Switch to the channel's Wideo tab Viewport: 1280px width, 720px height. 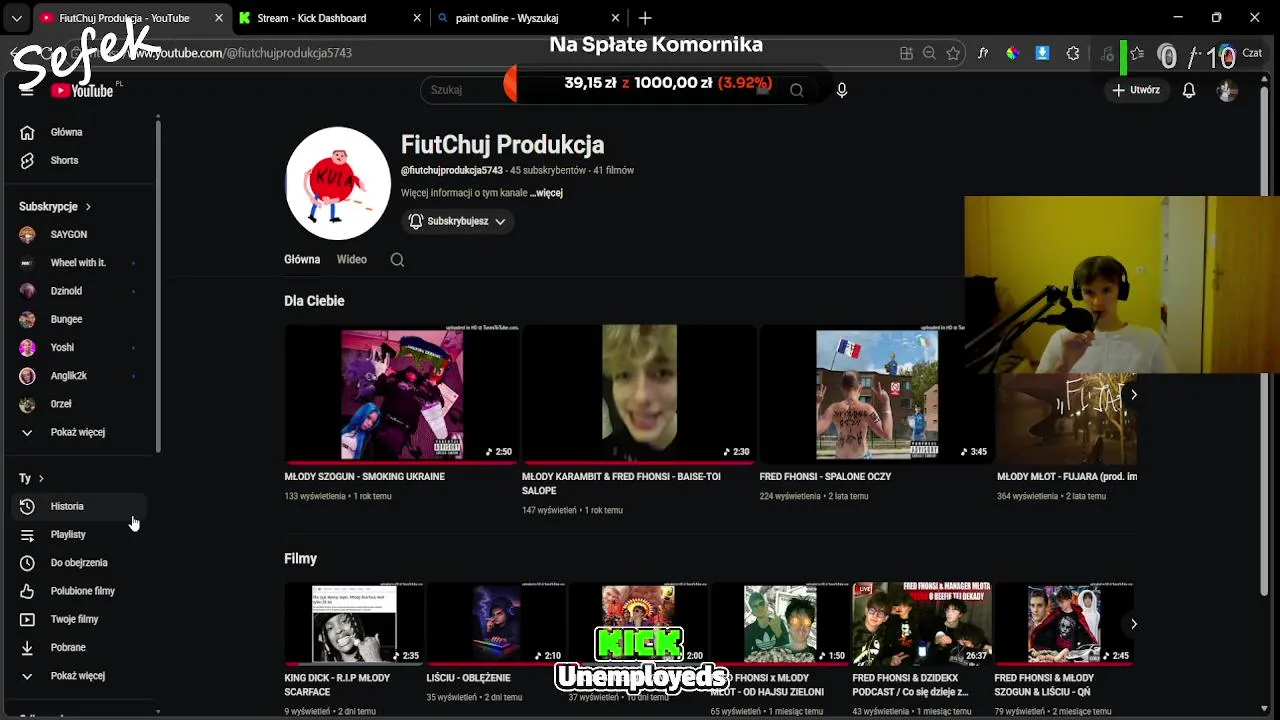(351, 260)
